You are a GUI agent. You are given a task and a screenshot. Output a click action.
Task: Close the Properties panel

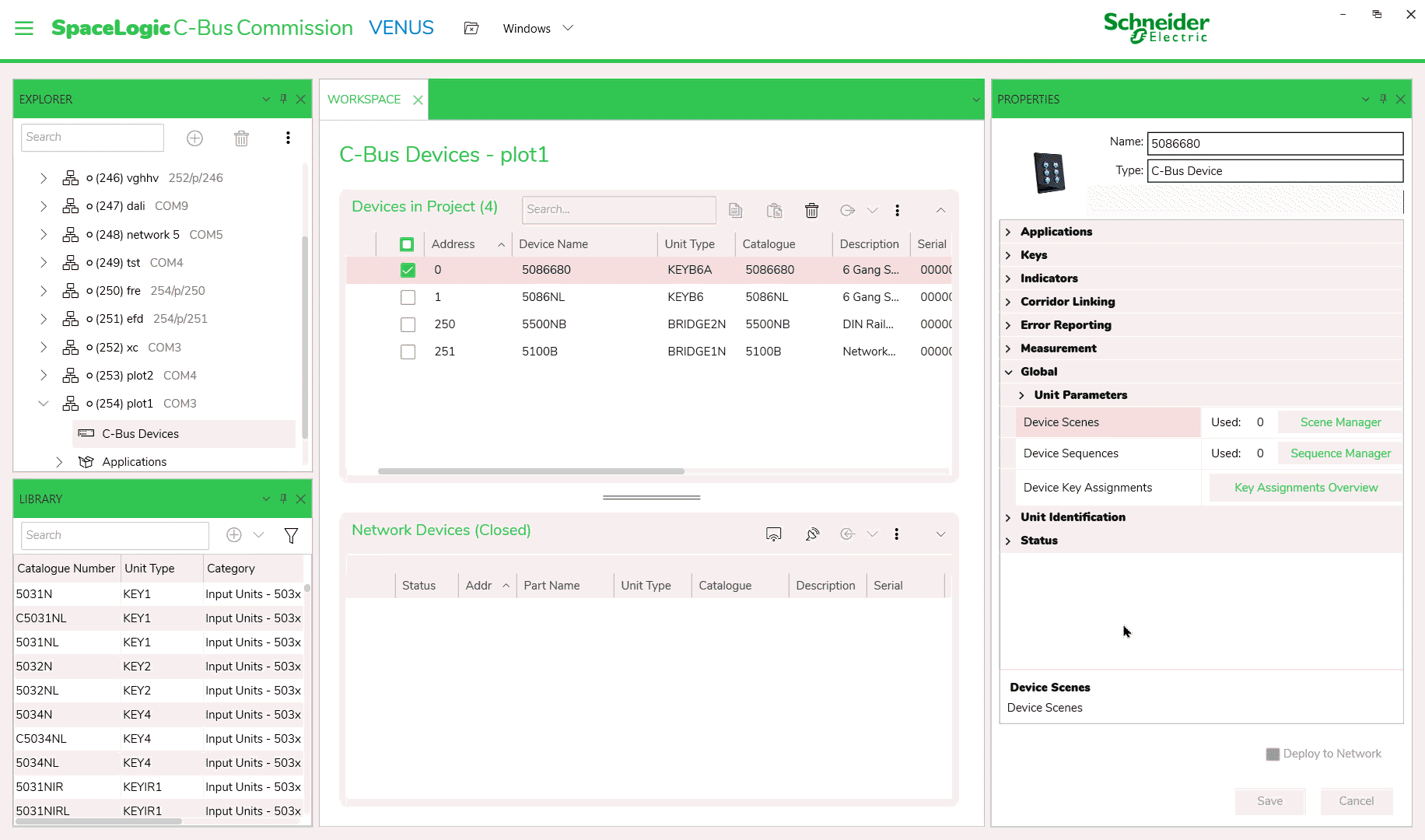[1400, 99]
